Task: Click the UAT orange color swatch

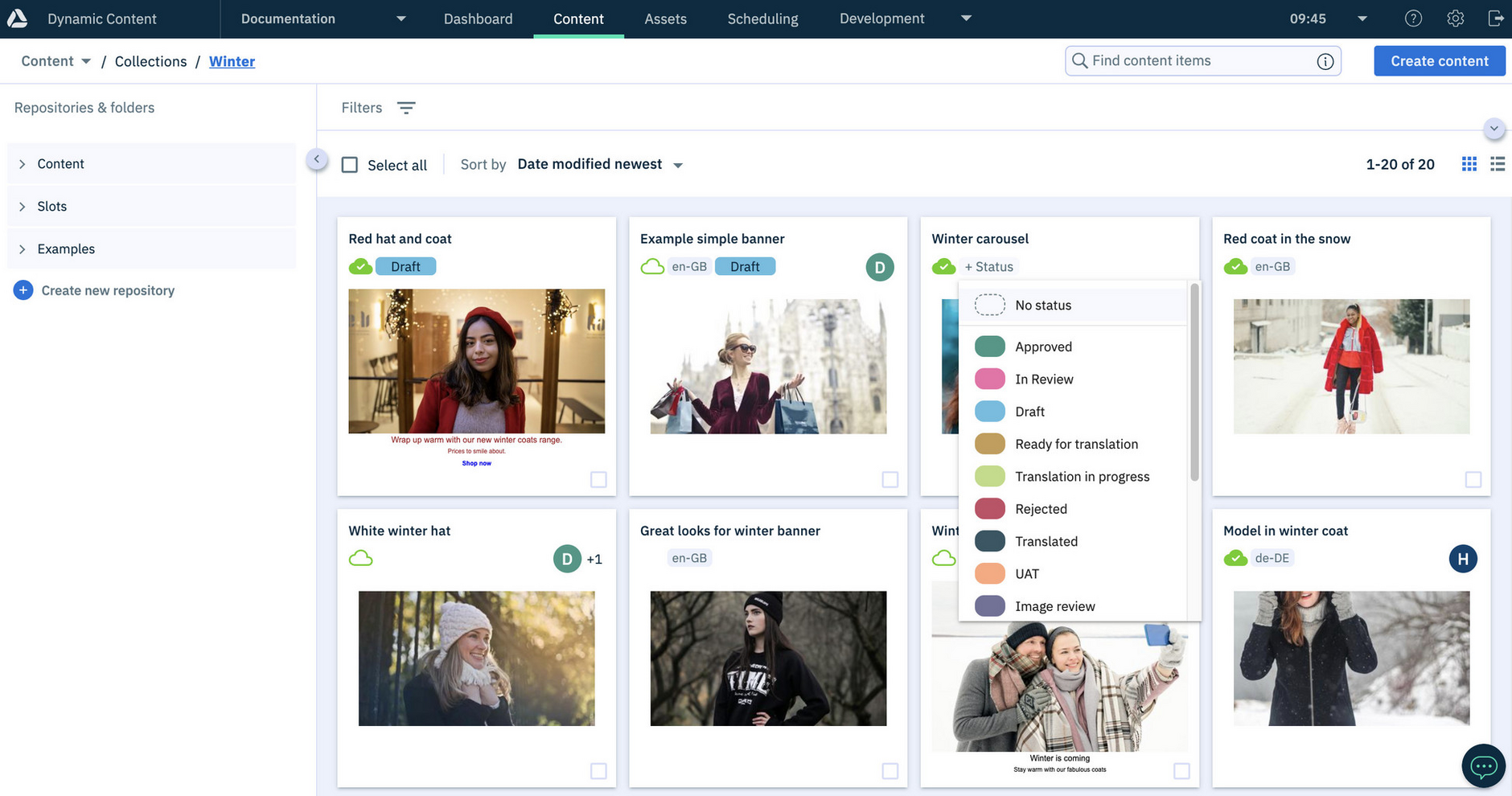Action: [990, 573]
